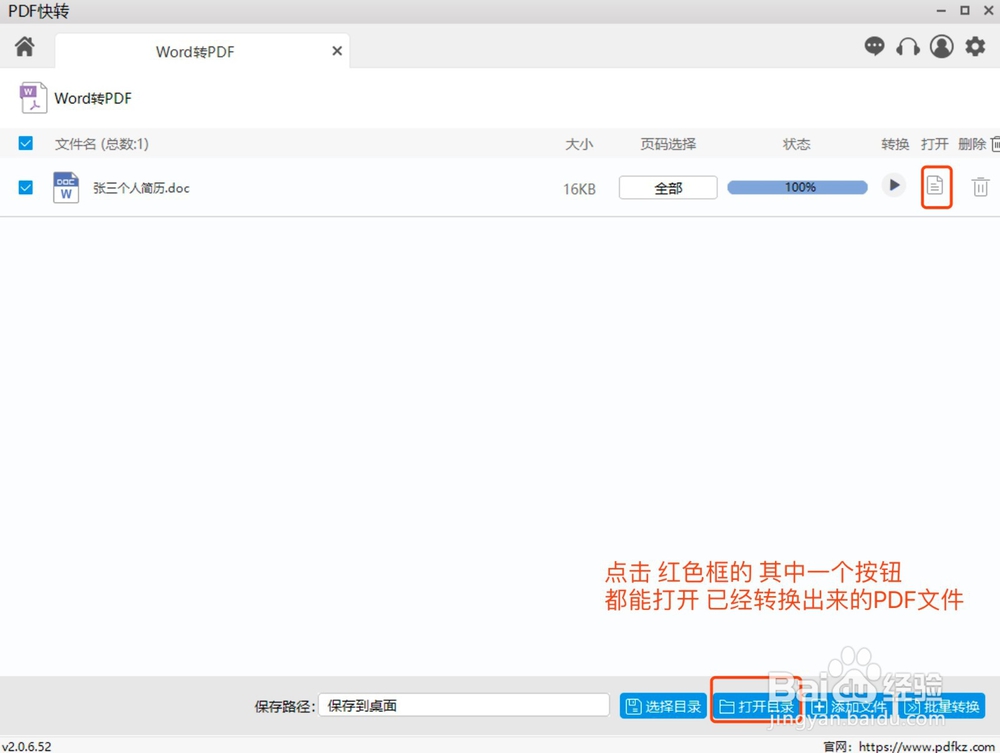Open the settings gear icon

(974, 46)
